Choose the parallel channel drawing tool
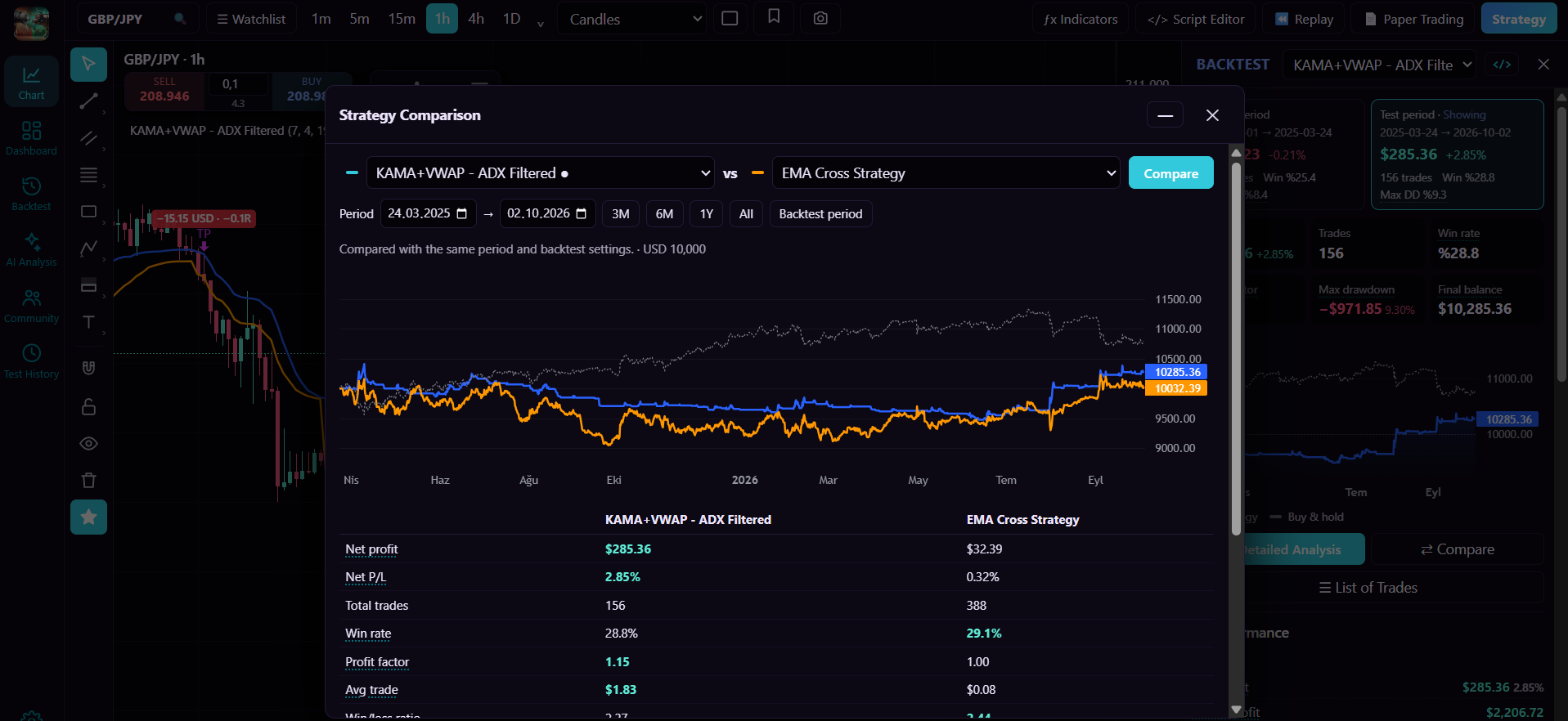Screen dimensions: 1568x721 [x=88, y=138]
